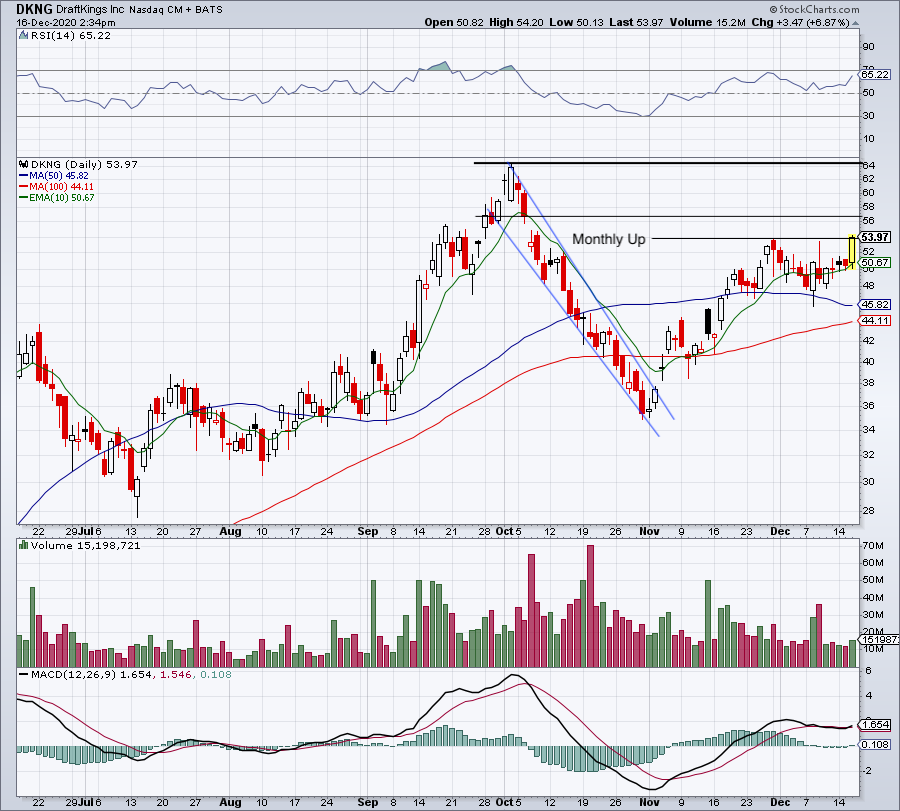900x811 pixels.
Task: Click the 16-Dec-2020 2:34pm timestamp
Action: (66, 23)
